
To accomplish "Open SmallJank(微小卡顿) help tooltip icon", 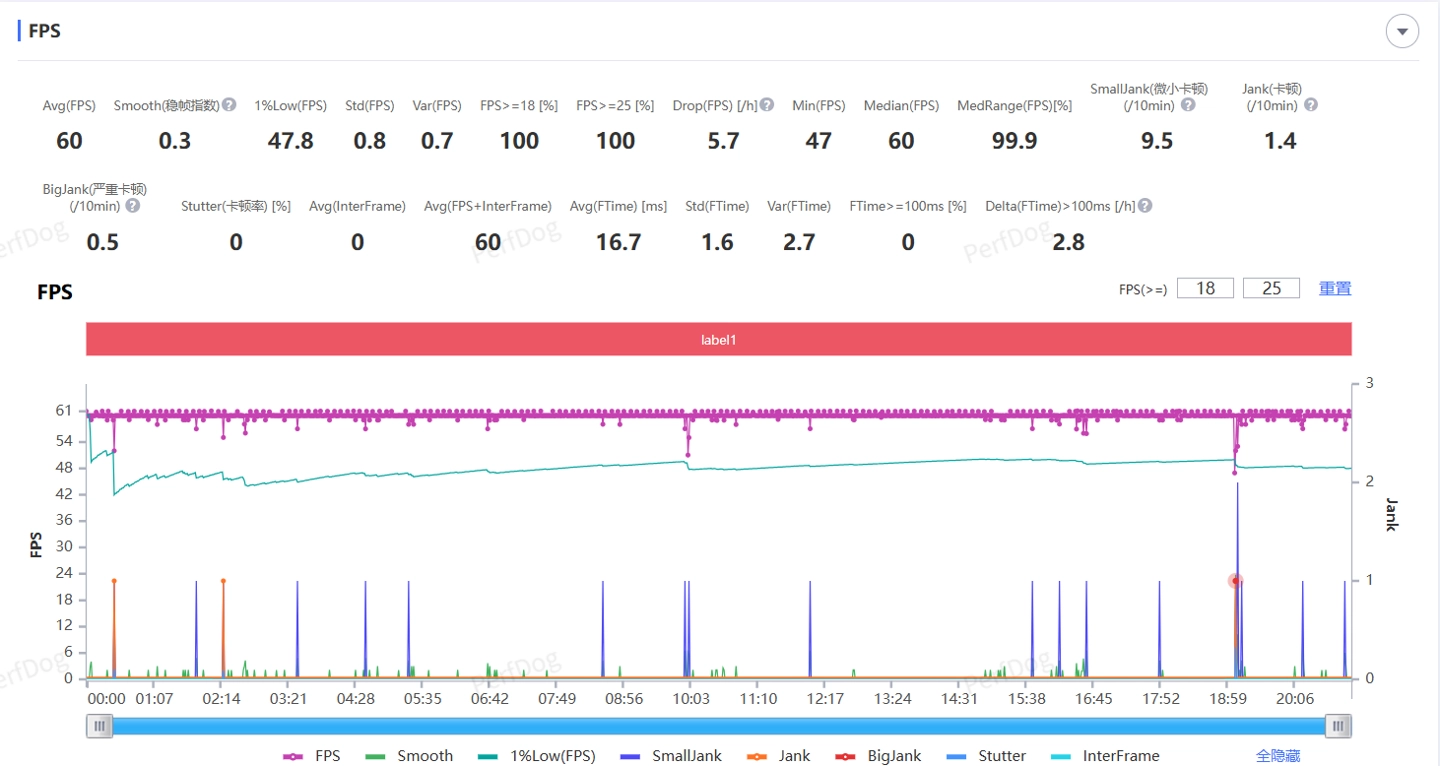I will point(1188,105).
